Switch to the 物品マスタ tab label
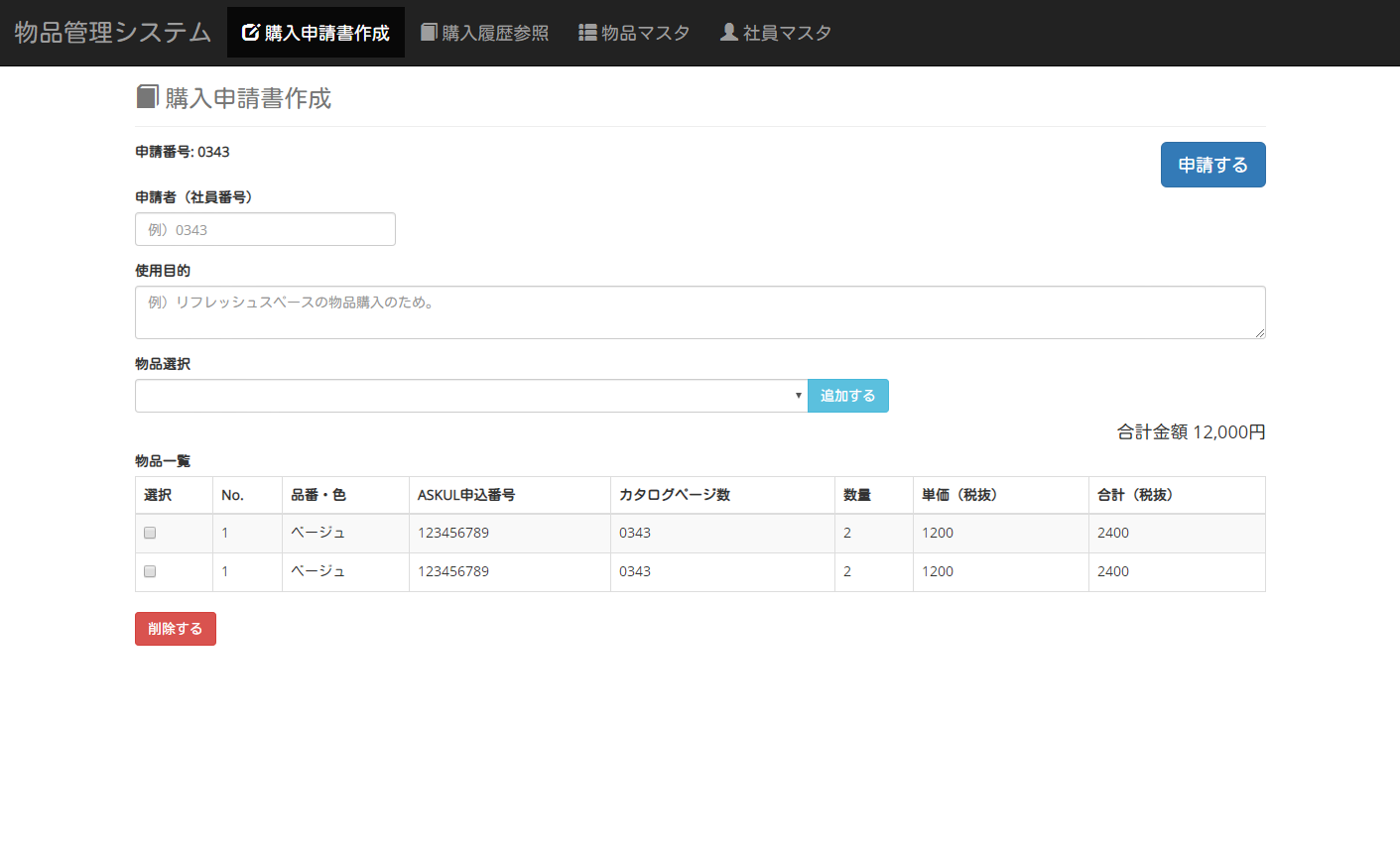 click(x=645, y=34)
